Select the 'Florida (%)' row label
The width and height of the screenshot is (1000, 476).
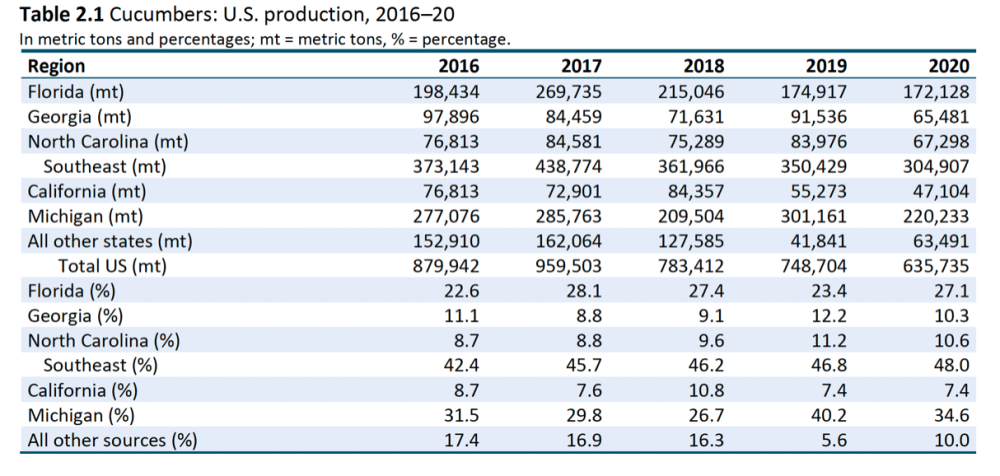[71, 291]
